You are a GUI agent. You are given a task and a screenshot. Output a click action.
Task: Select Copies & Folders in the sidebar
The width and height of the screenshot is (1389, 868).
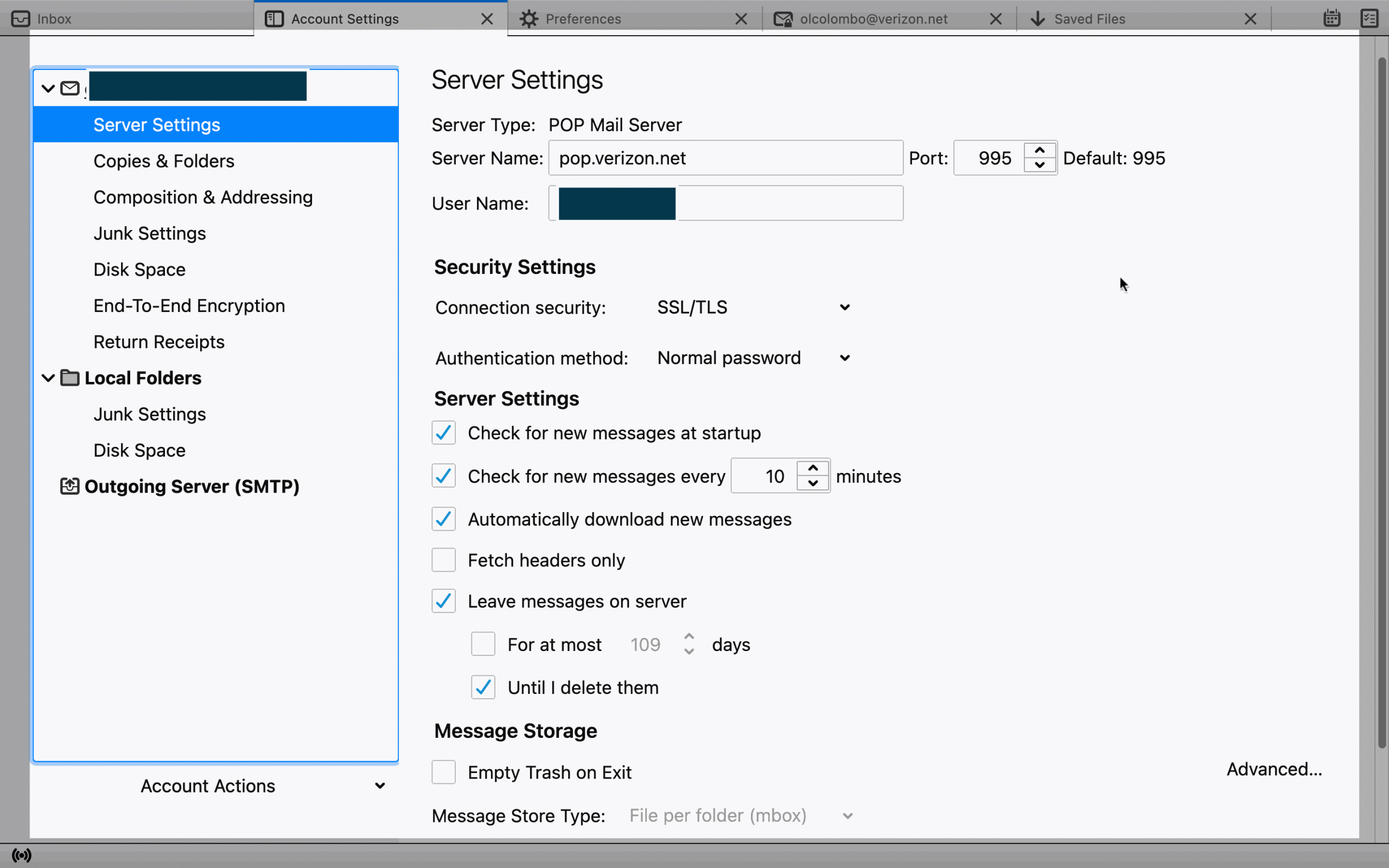click(x=163, y=161)
